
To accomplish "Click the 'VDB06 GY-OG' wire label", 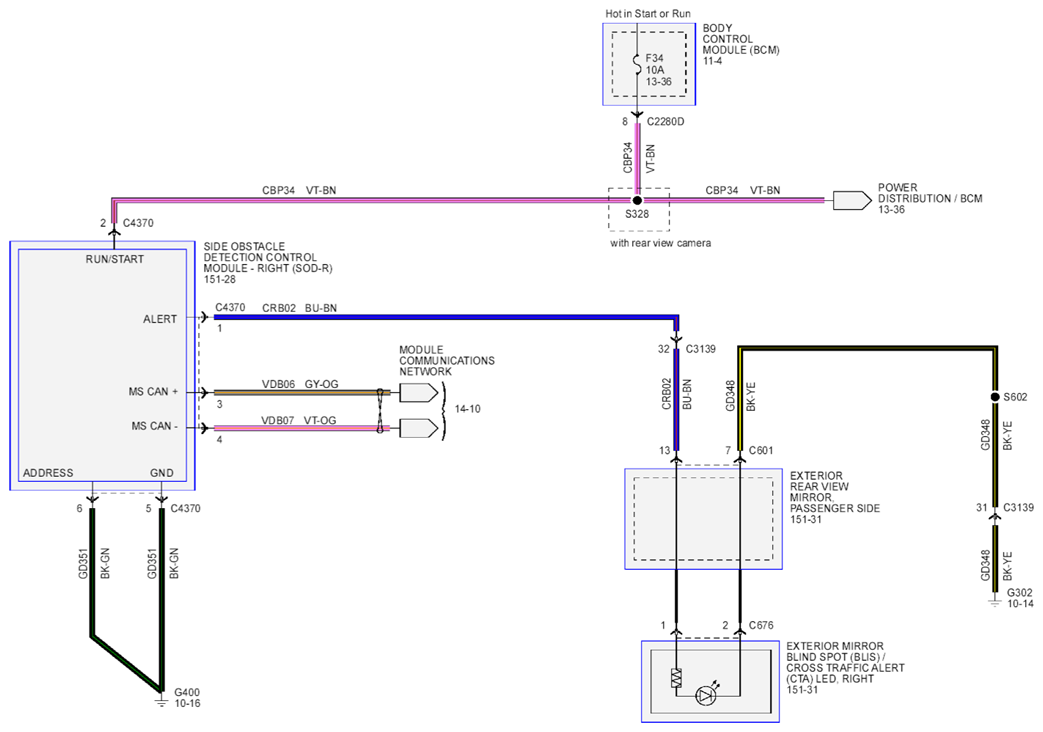I will [300, 384].
